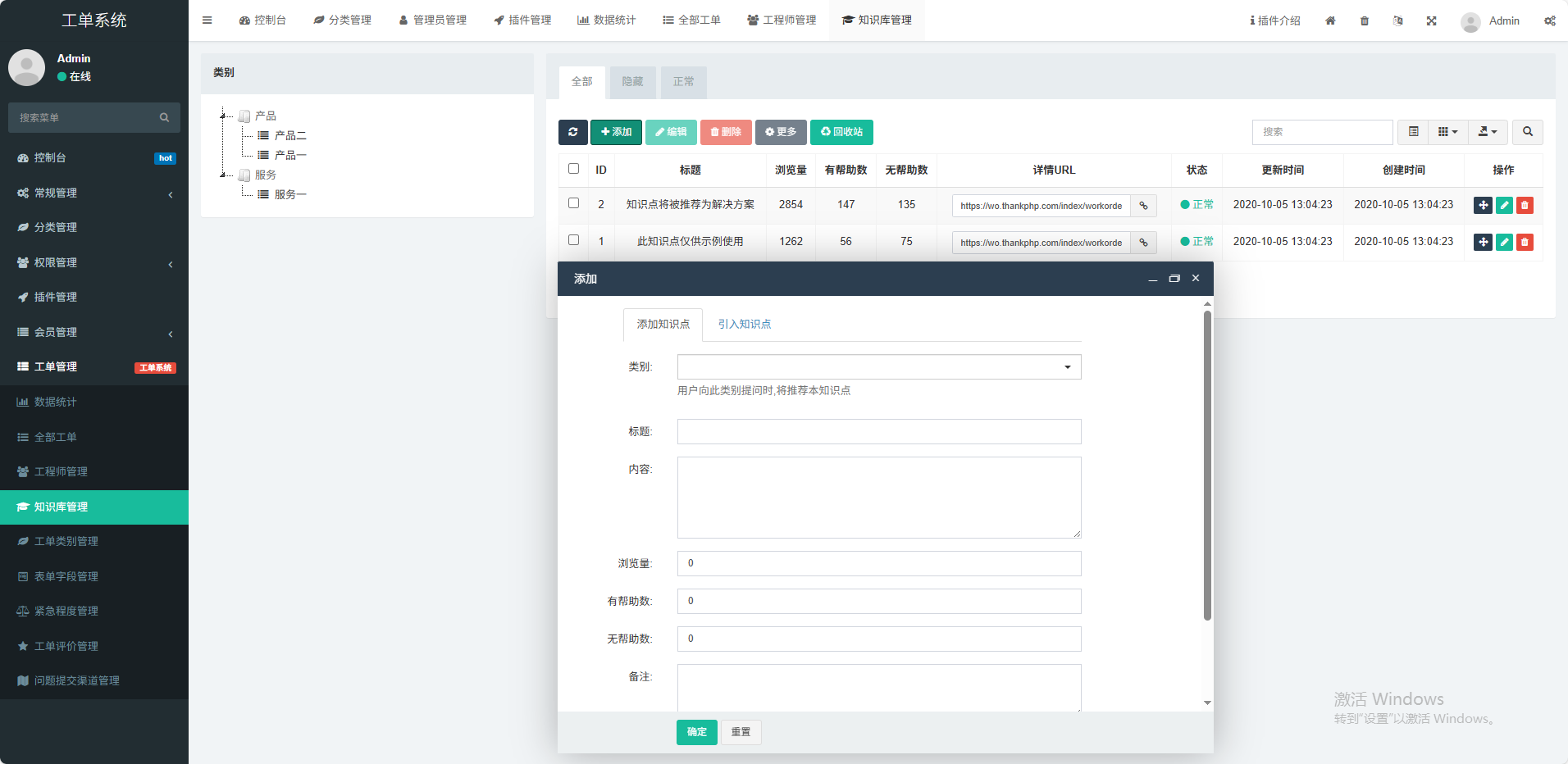Toggle fullscreen using the expand icon in header

1431,20
